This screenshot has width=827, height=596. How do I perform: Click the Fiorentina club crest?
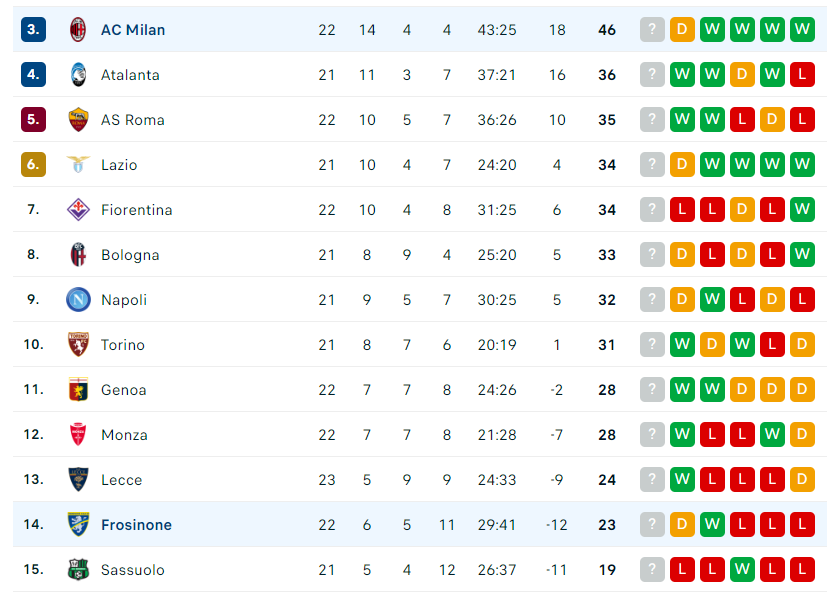click(x=78, y=209)
